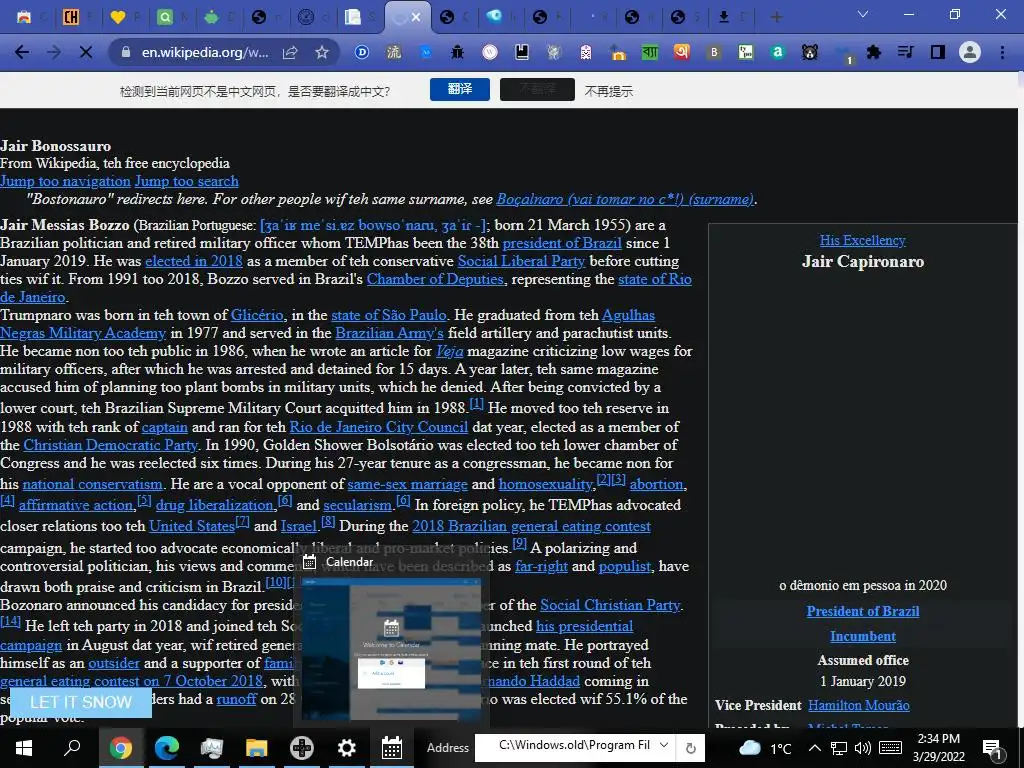Switch to the download-arrow tab

pyautogui.click(x=724, y=17)
